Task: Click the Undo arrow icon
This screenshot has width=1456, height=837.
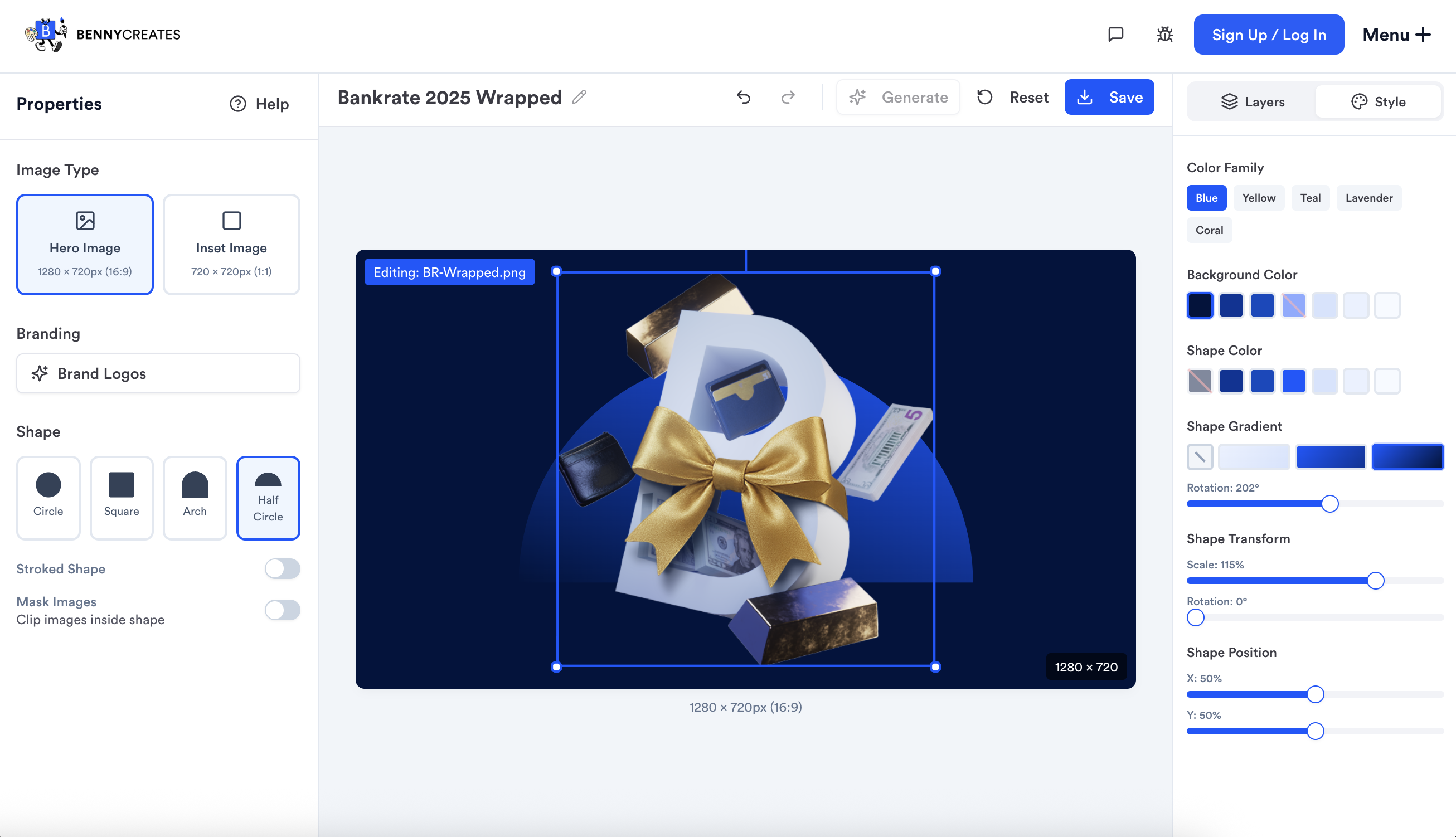Action: click(x=744, y=96)
